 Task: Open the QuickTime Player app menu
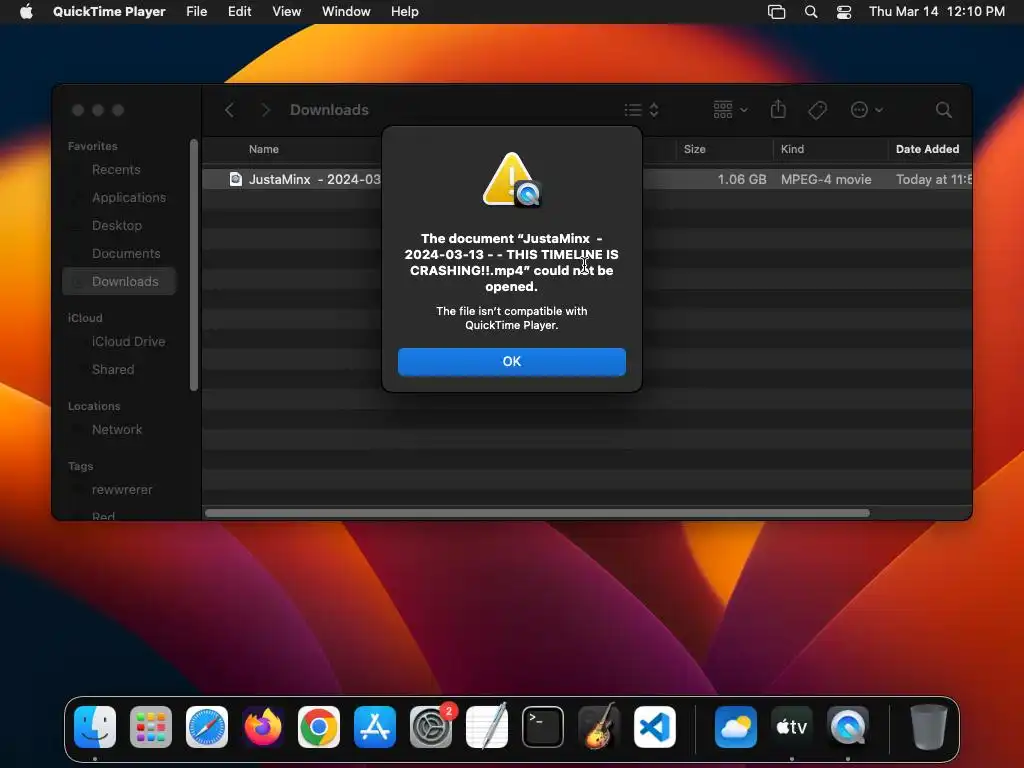pyautogui.click(x=109, y=12)
